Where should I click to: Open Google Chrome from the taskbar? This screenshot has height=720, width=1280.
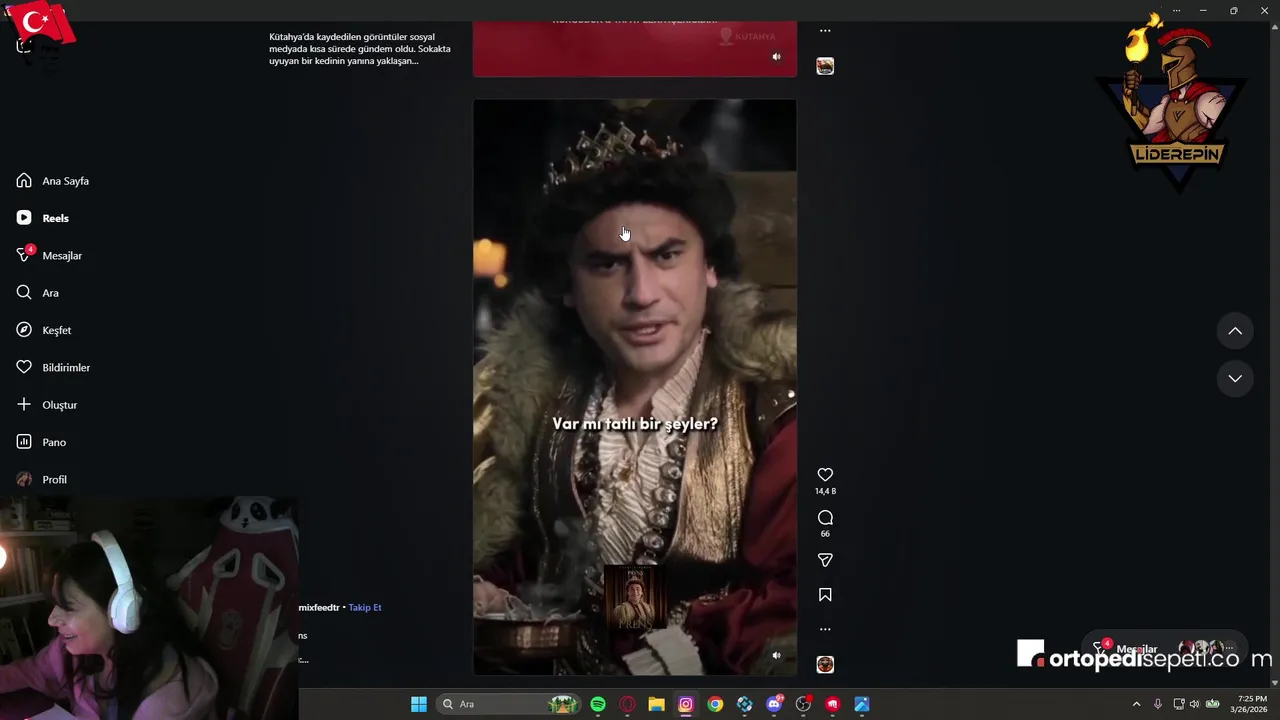coord(715,704)
